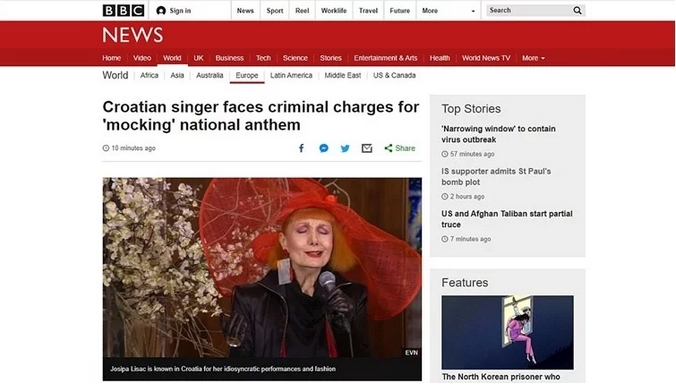676x391 pixels.
Task: Click the Features illustration thumbnail
Action: click(507, 332)
